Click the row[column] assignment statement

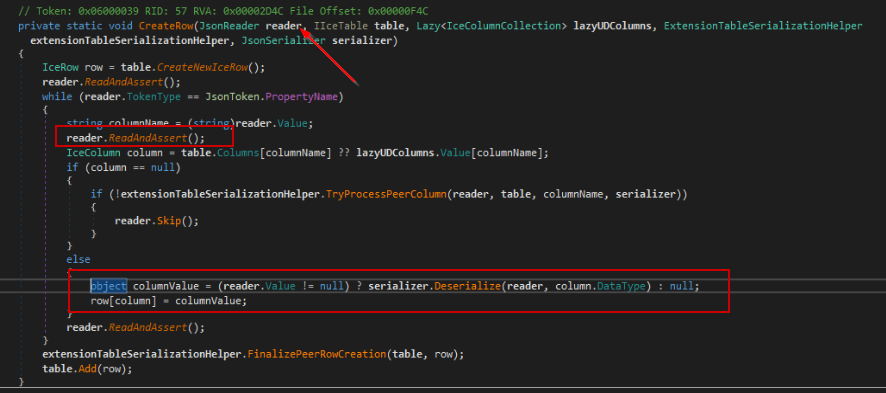click(169, 301)
